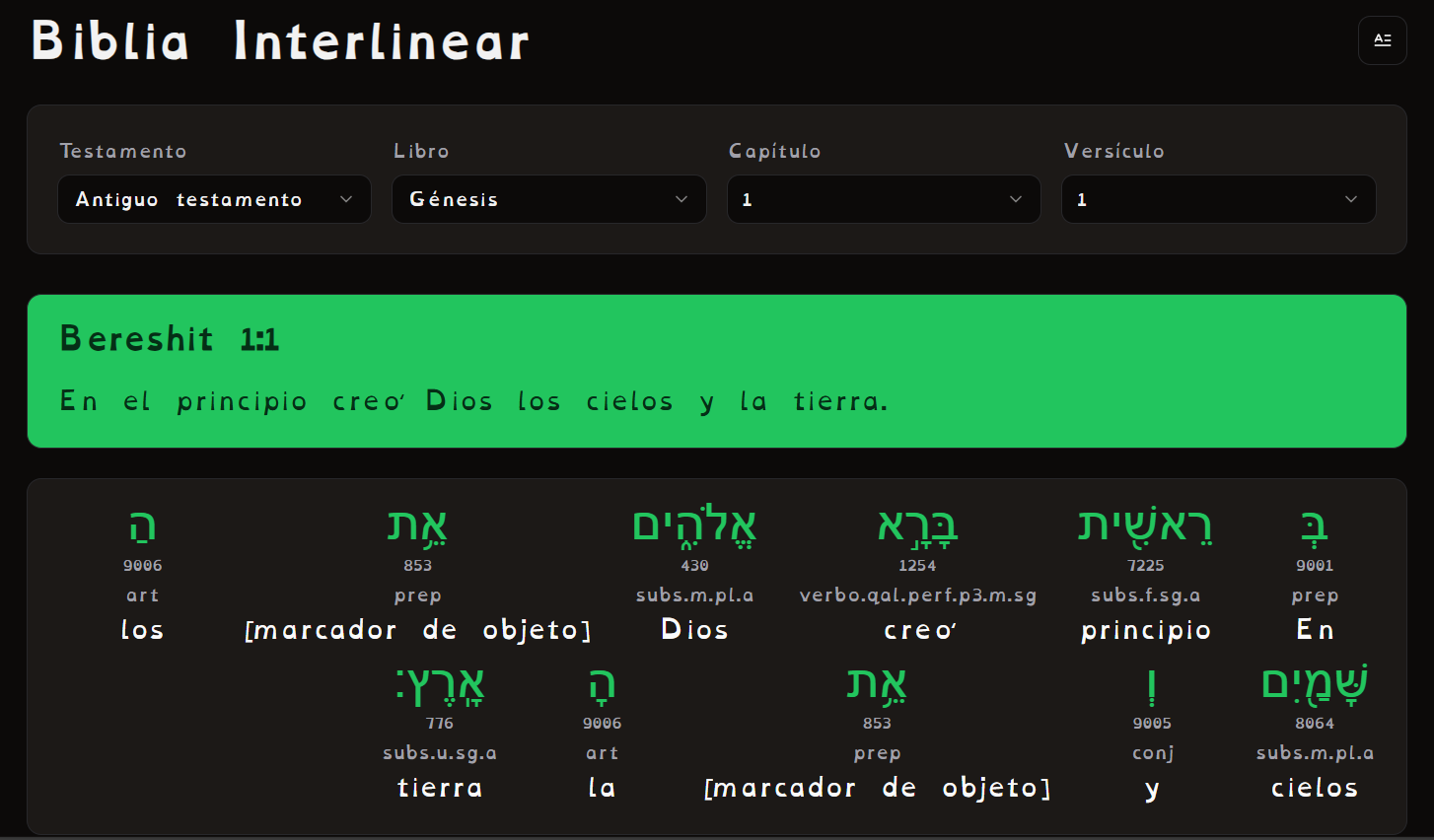Viewport: 1434px width, 840px height.
Task: Click the first-row '[marcador de objeto]' gloss
Action: [x=418, y=630]
